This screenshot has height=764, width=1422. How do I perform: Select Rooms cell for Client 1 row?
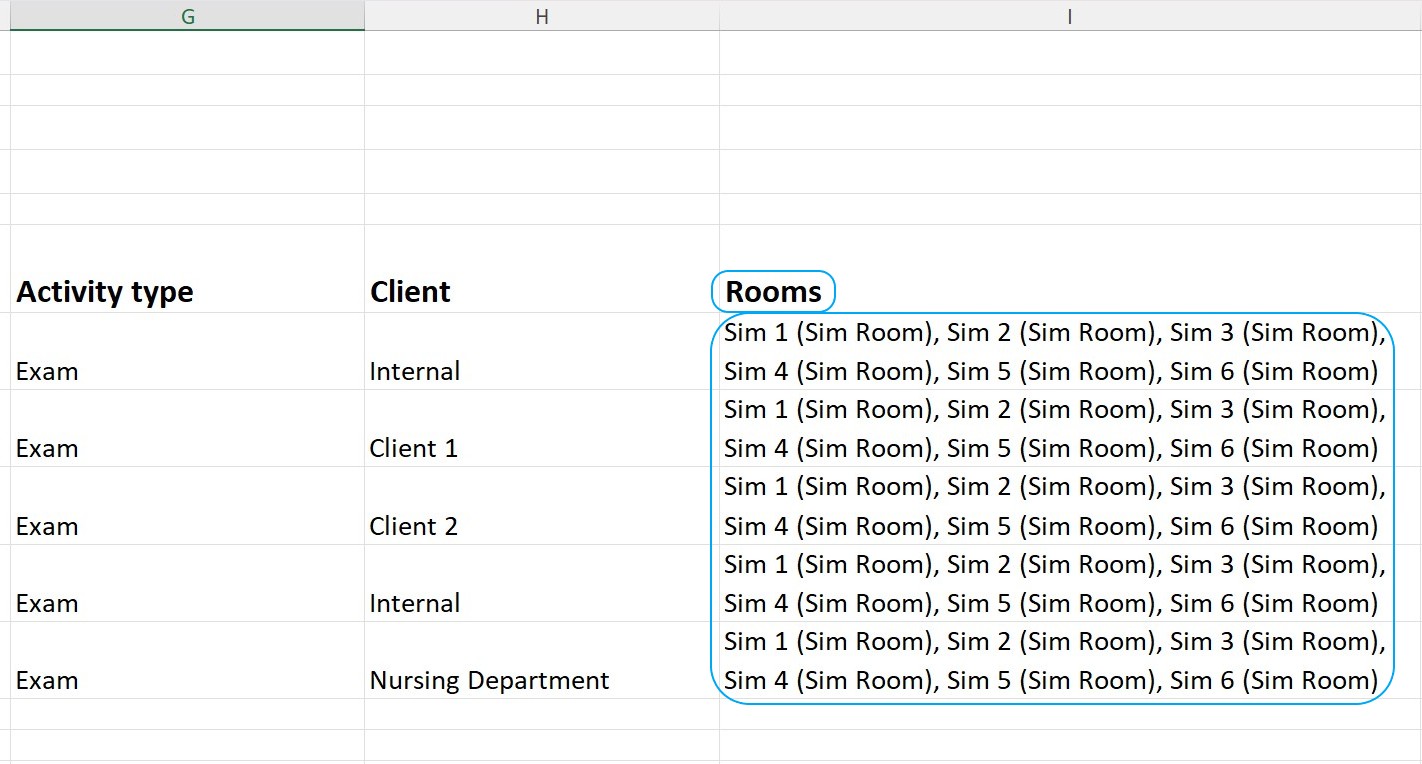pyautogui.click(x=1070, y=429)
